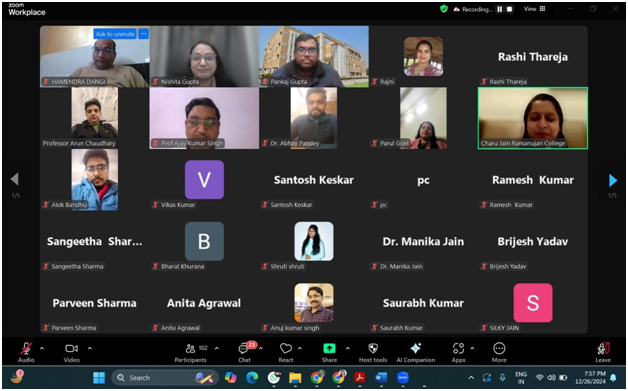Open the React emoji menu

coord(286,353)
